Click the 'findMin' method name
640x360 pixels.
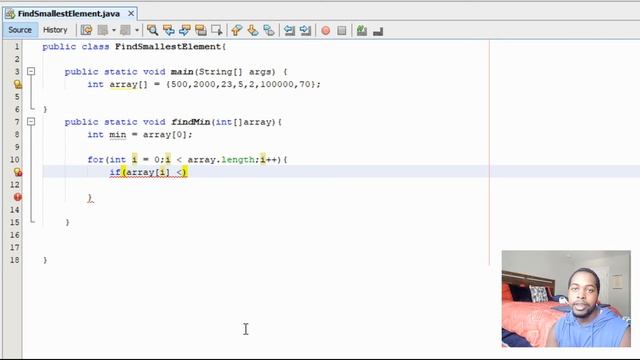[191, 122]
